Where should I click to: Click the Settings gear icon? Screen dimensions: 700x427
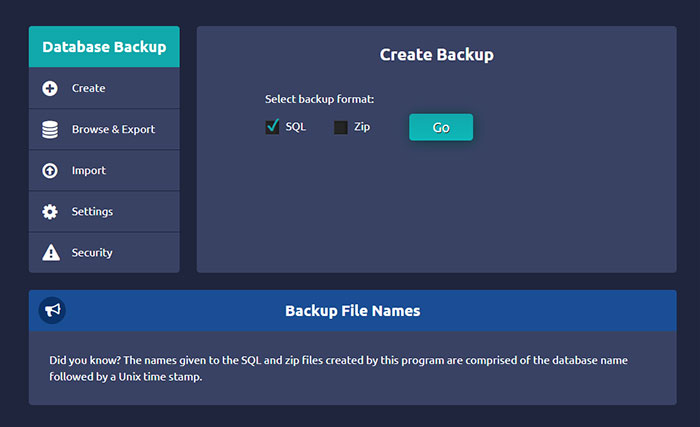pyautogui.click(x=50, y=212)
